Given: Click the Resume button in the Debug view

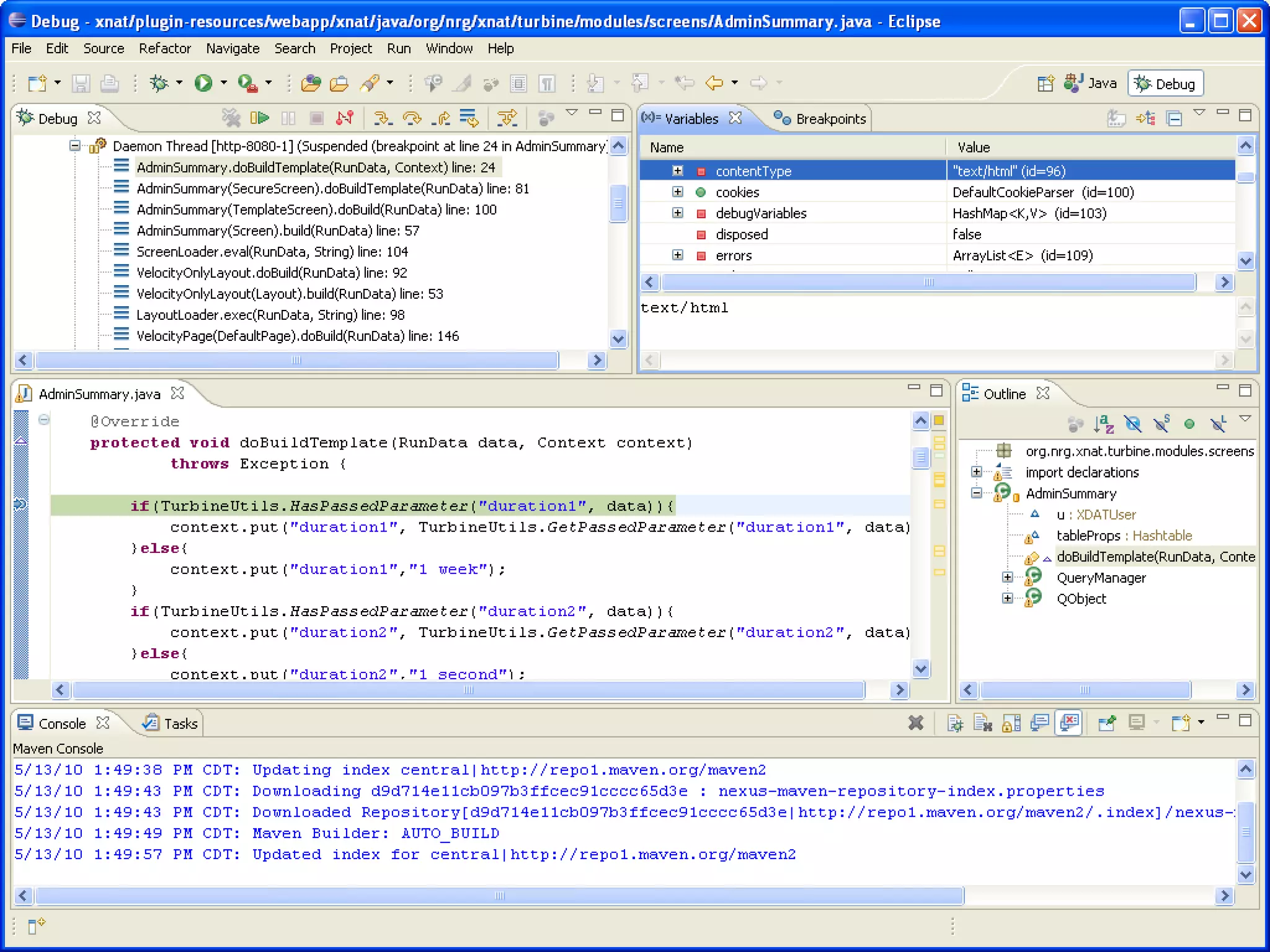Looking at the screenshot, I should tap(259, 118).
